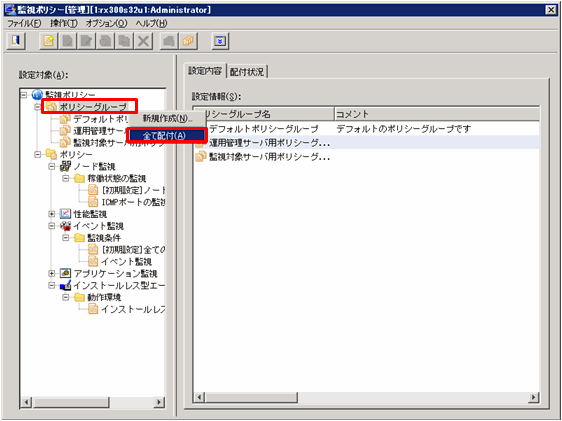
Task: Click the X delete toolbar icon
Action: [x=143, y=41]
